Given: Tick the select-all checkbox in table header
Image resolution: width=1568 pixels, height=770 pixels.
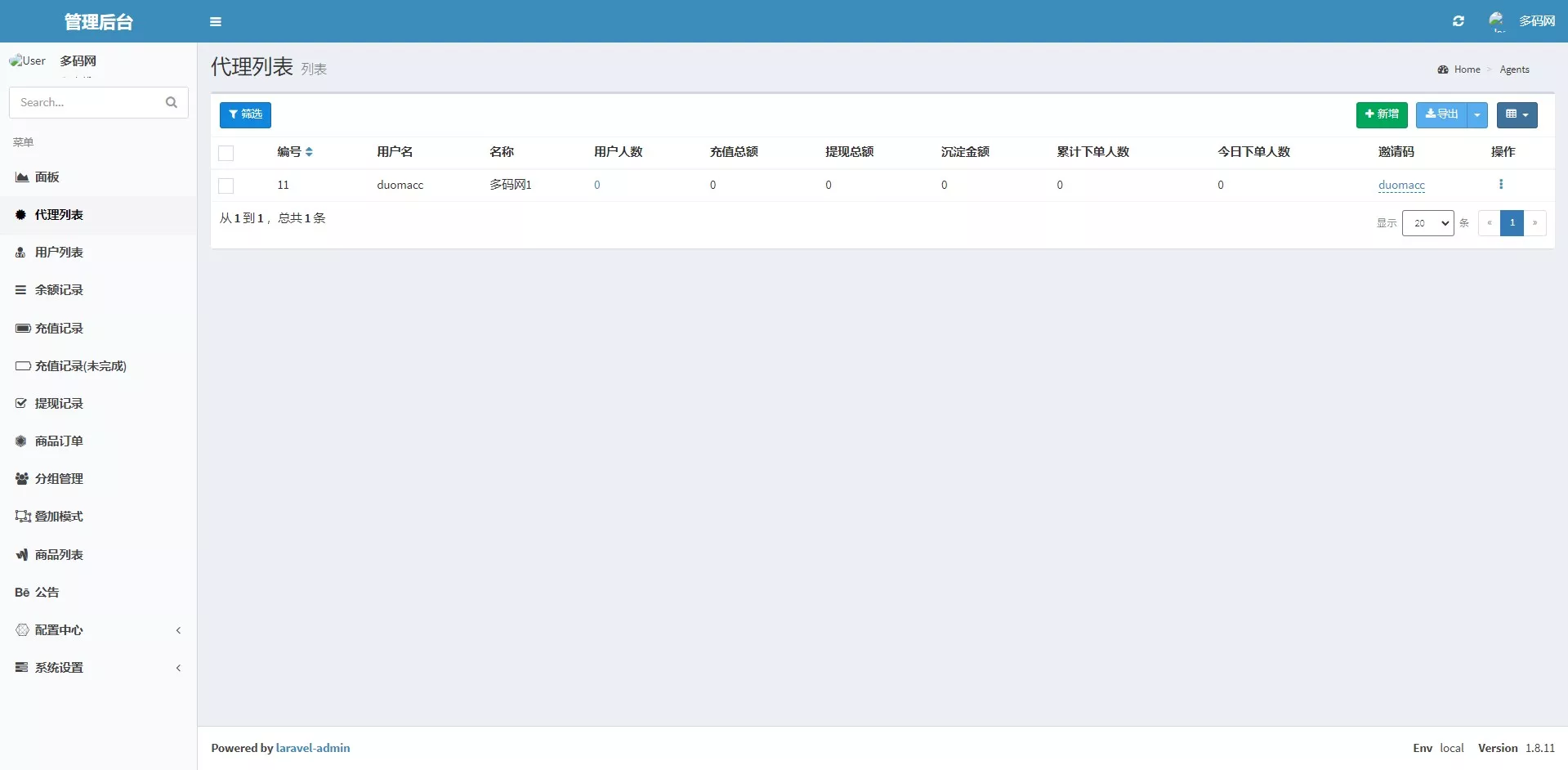Looking at the screenshot, I should click(226, 153).
